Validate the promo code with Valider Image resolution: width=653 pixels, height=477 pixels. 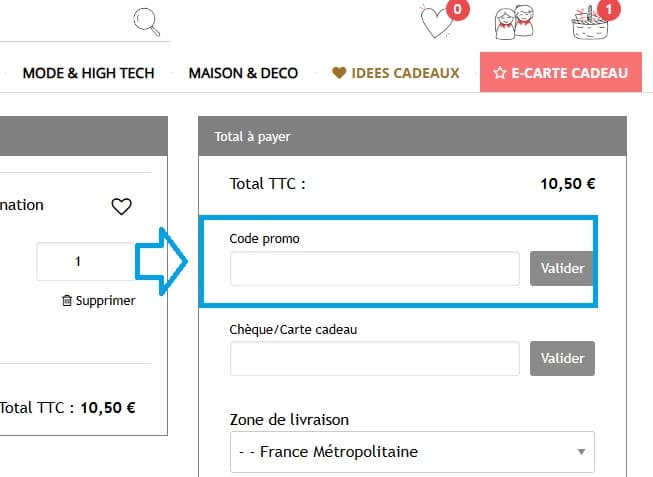pyautogui.click(x=562, y=269)
